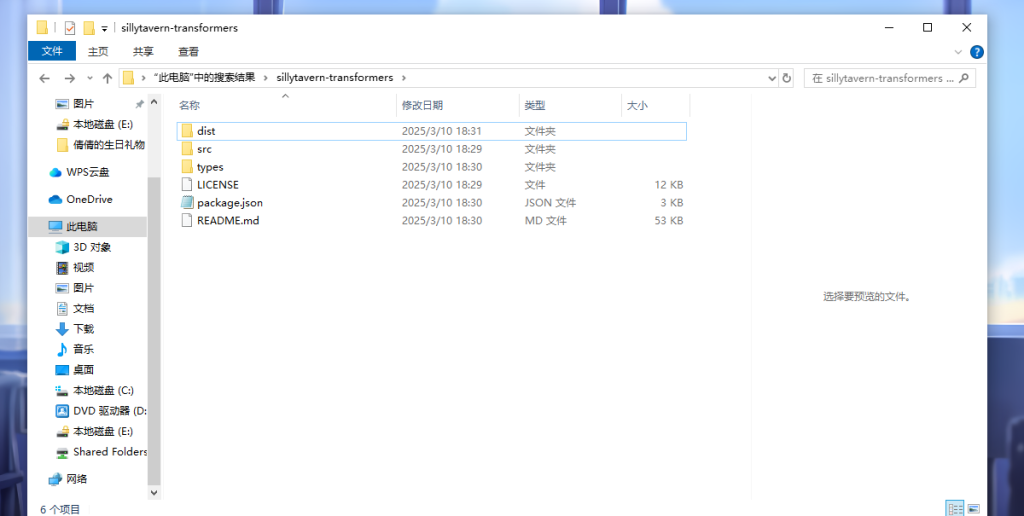Viewport: 1024px width, 516px height.
Task: Switch to details view mode
Action: pyautogui.click(x=954, y=508)
